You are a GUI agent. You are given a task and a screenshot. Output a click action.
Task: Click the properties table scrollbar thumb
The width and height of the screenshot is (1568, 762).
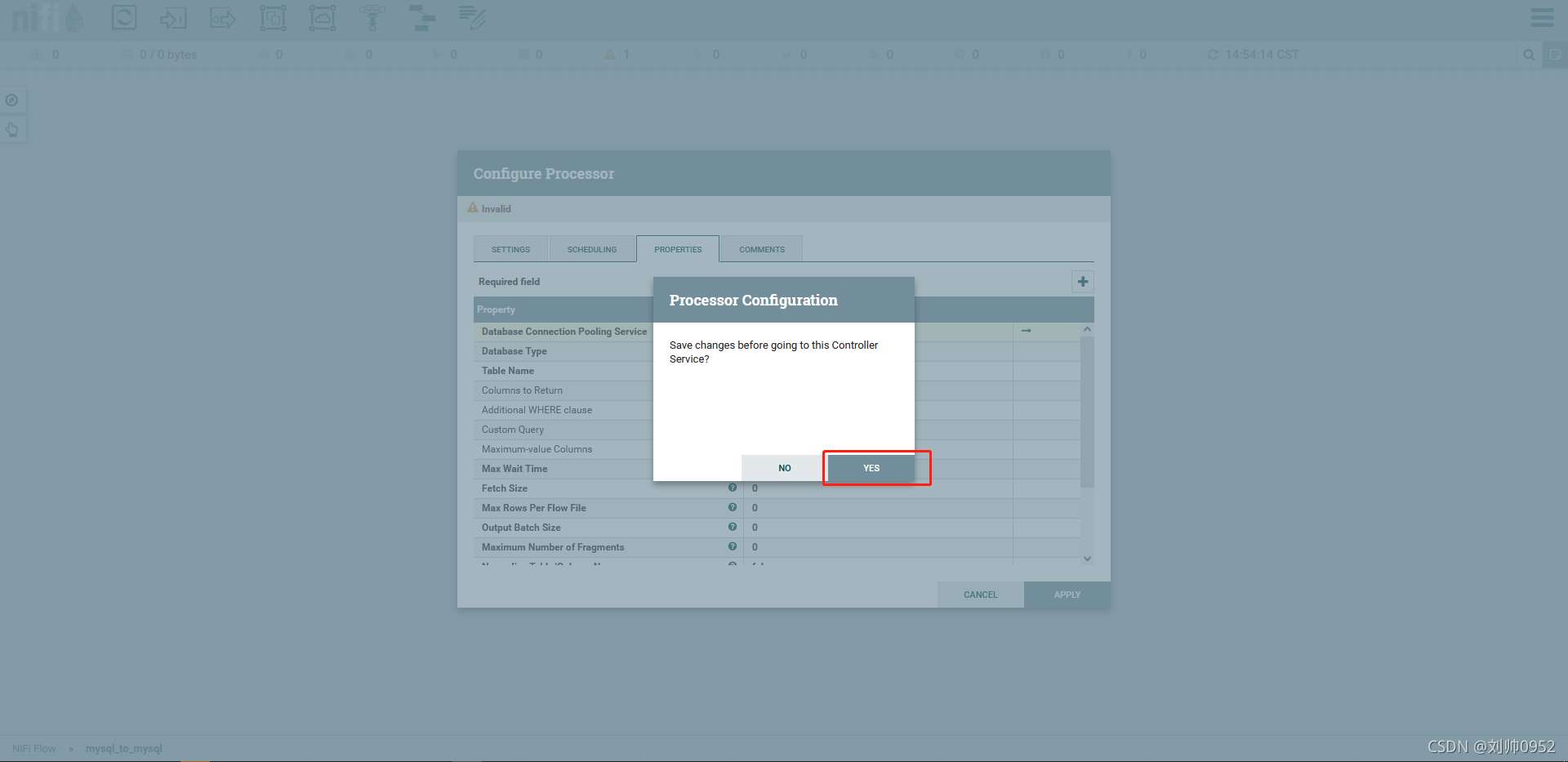pos(1087,411)
